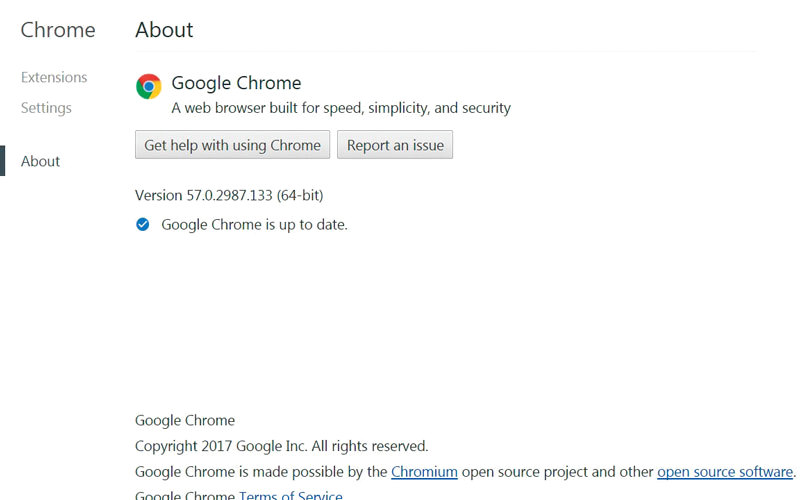
Task: Click the 'web browser built for speed' tagline
Action: pos(341,108)
